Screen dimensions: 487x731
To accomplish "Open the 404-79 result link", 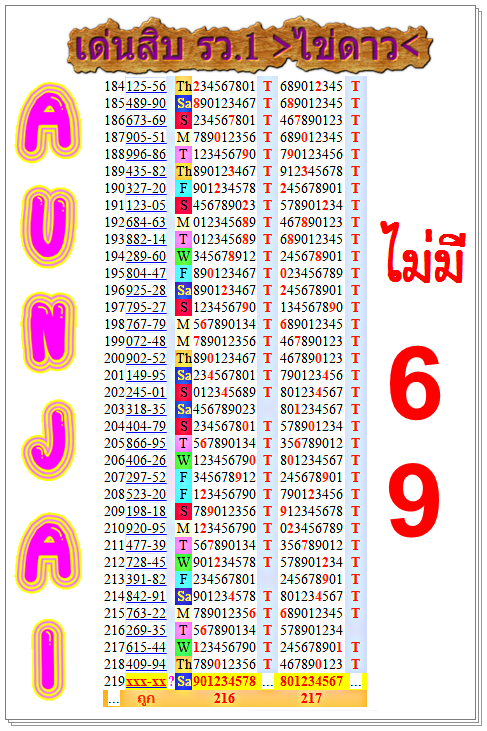I will pos(146,427).
